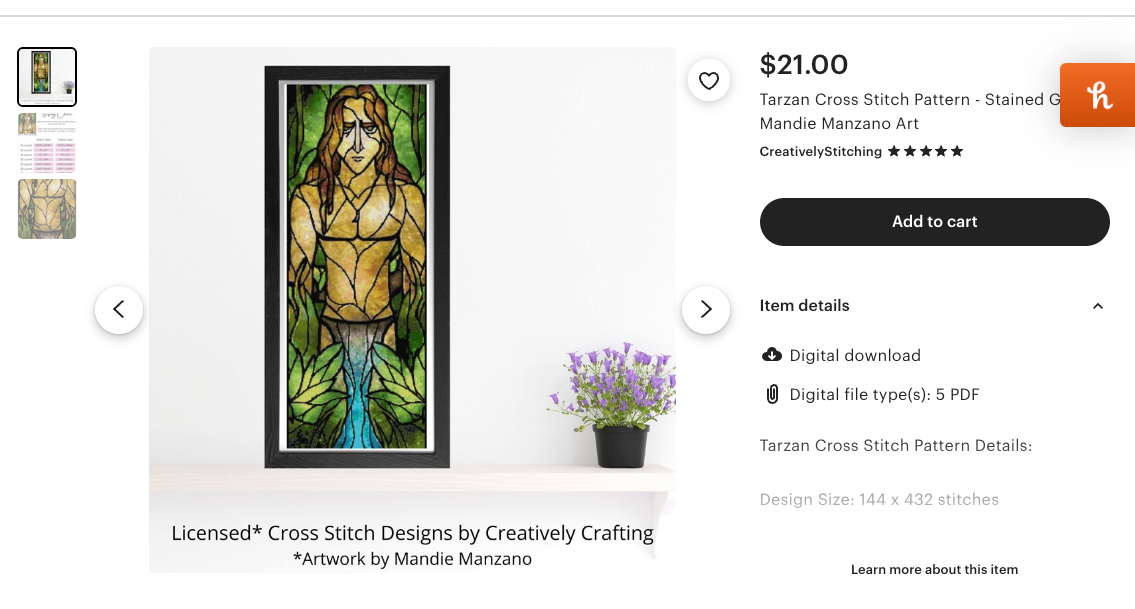Click the $21.00 price text
Screen dimensions: 1135x609
(803, 64)
